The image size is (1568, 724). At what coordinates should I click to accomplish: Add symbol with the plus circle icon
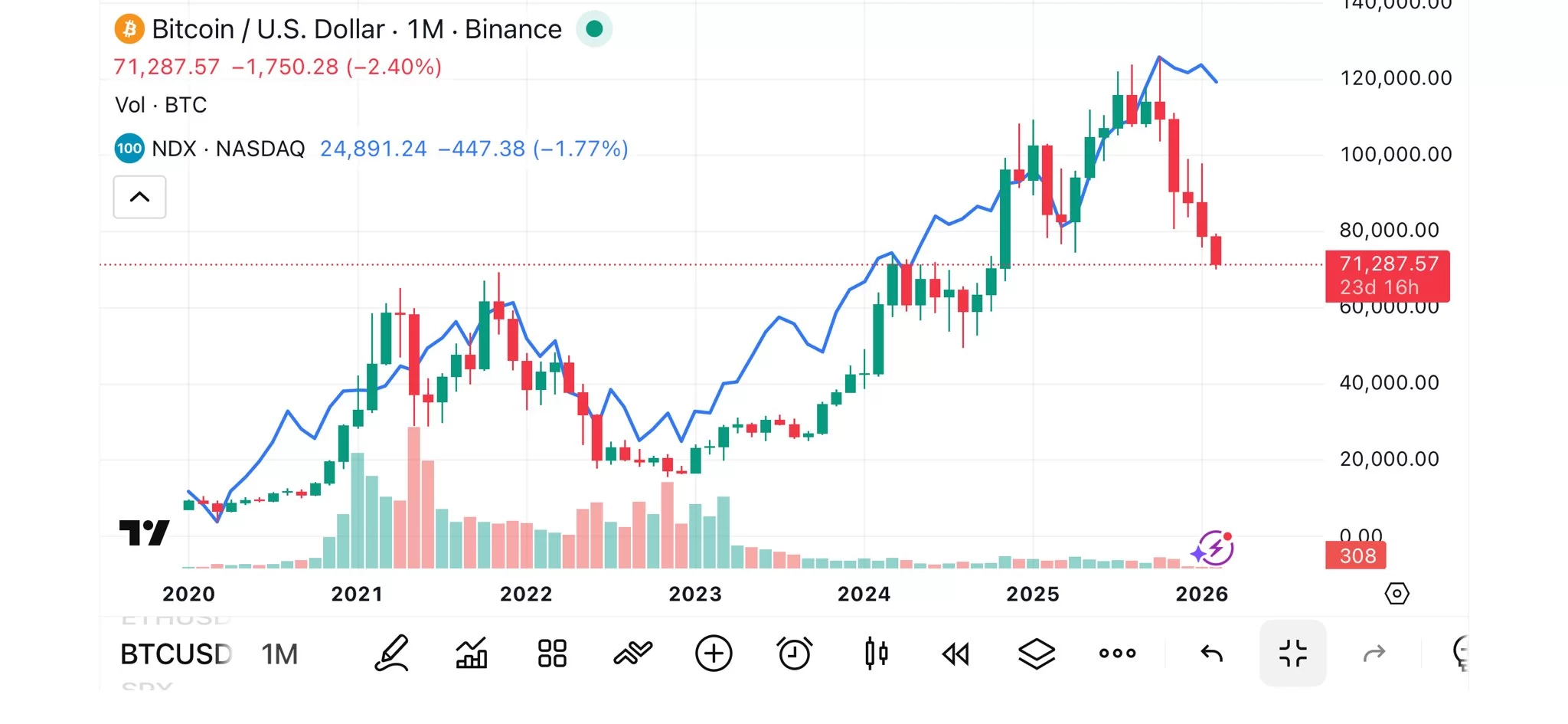click(x=714, y=654)
